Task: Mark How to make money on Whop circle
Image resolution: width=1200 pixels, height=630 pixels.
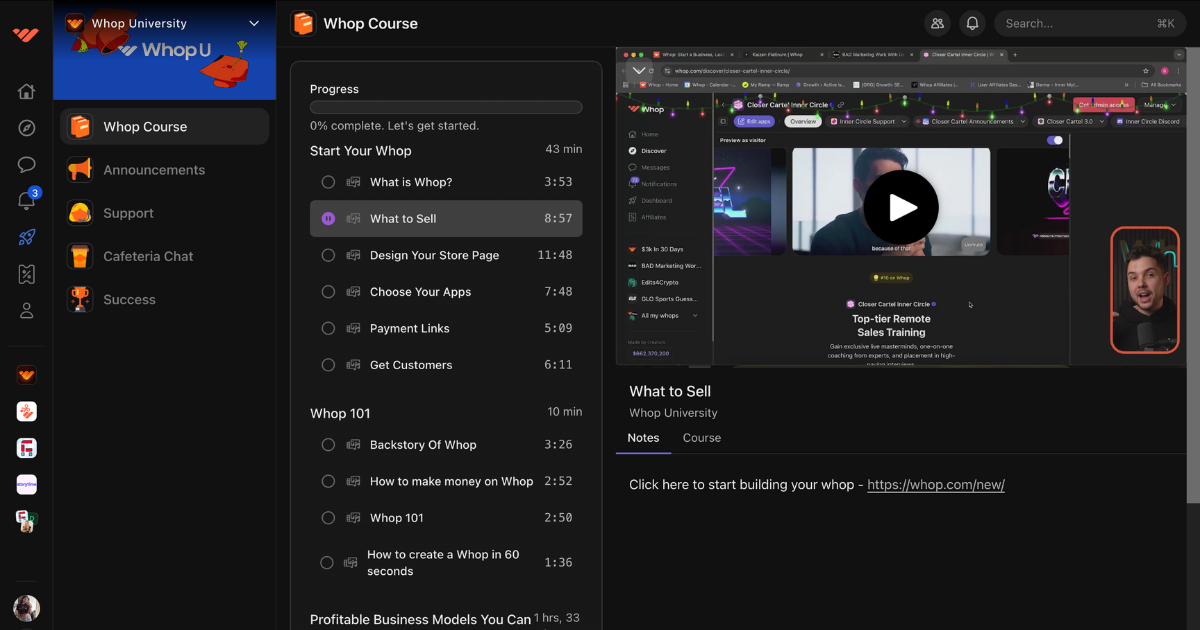Action: tap(328, 481)
